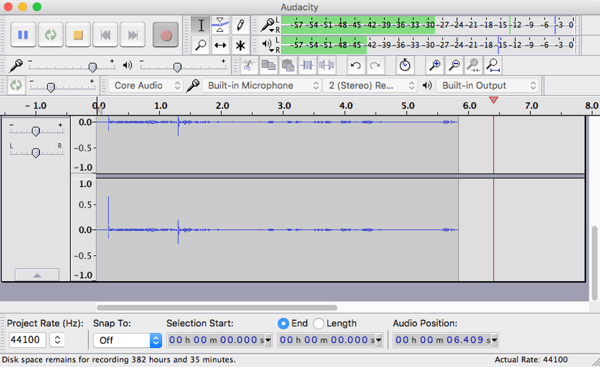Click the recording level meter bar
The width and height of the screenshot is (600, 367).
(428, 25)
